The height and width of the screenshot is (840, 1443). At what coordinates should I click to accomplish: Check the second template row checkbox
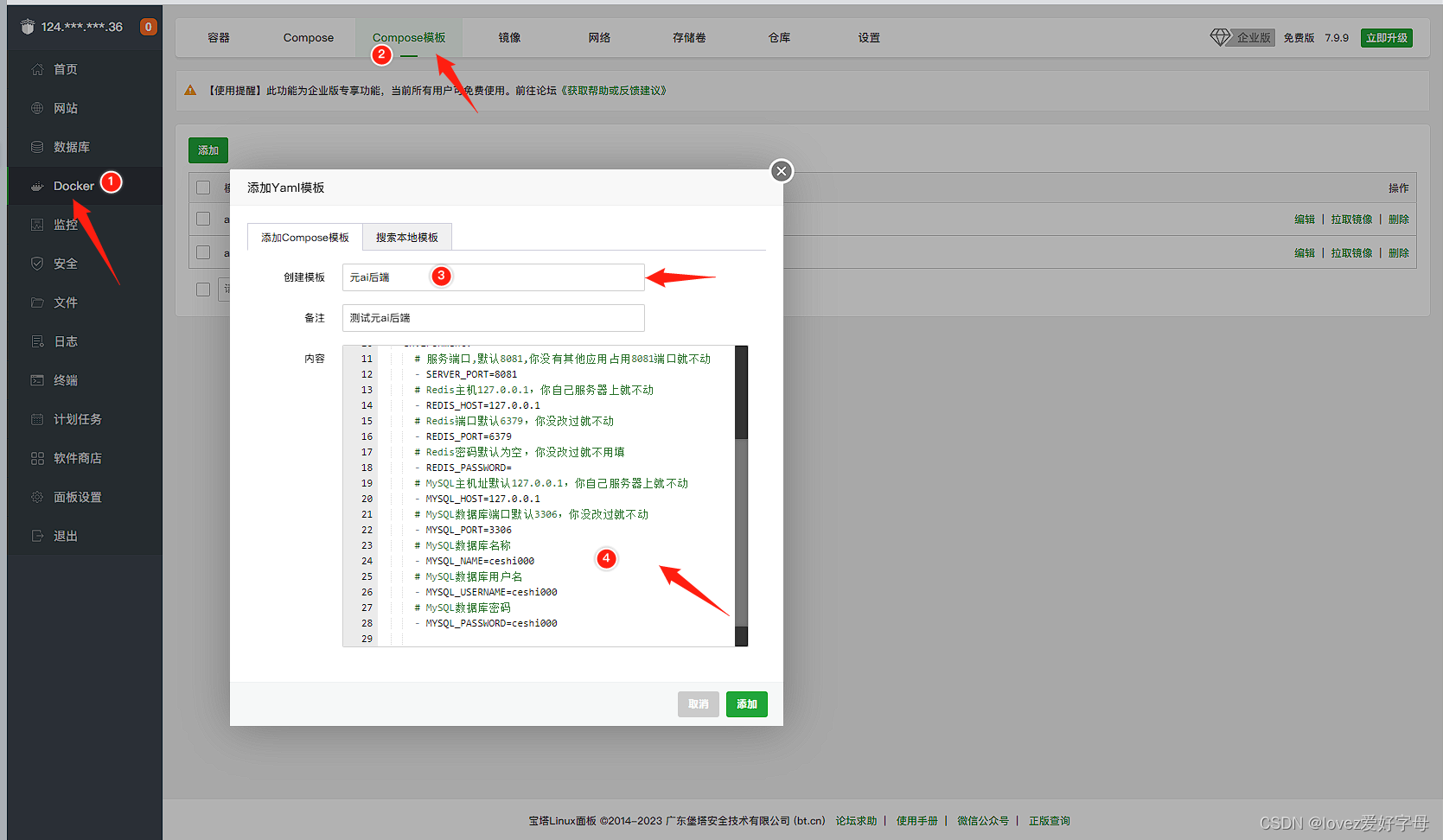coord(203,252)
